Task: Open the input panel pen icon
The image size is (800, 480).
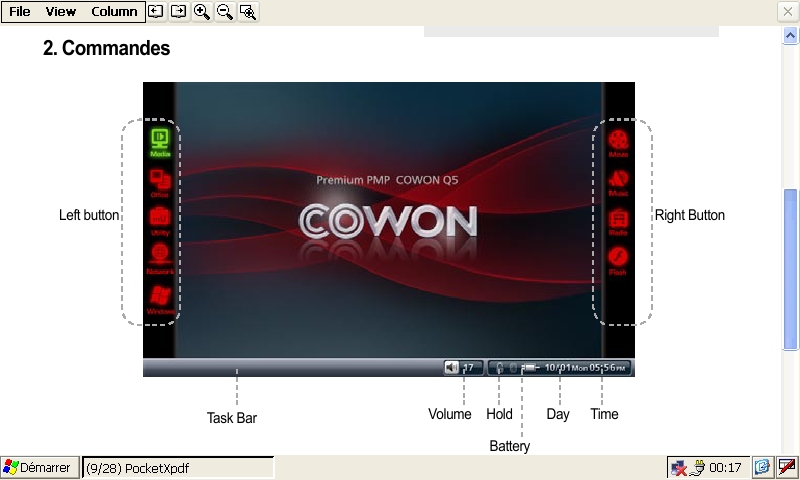Action: click(788, 467)
